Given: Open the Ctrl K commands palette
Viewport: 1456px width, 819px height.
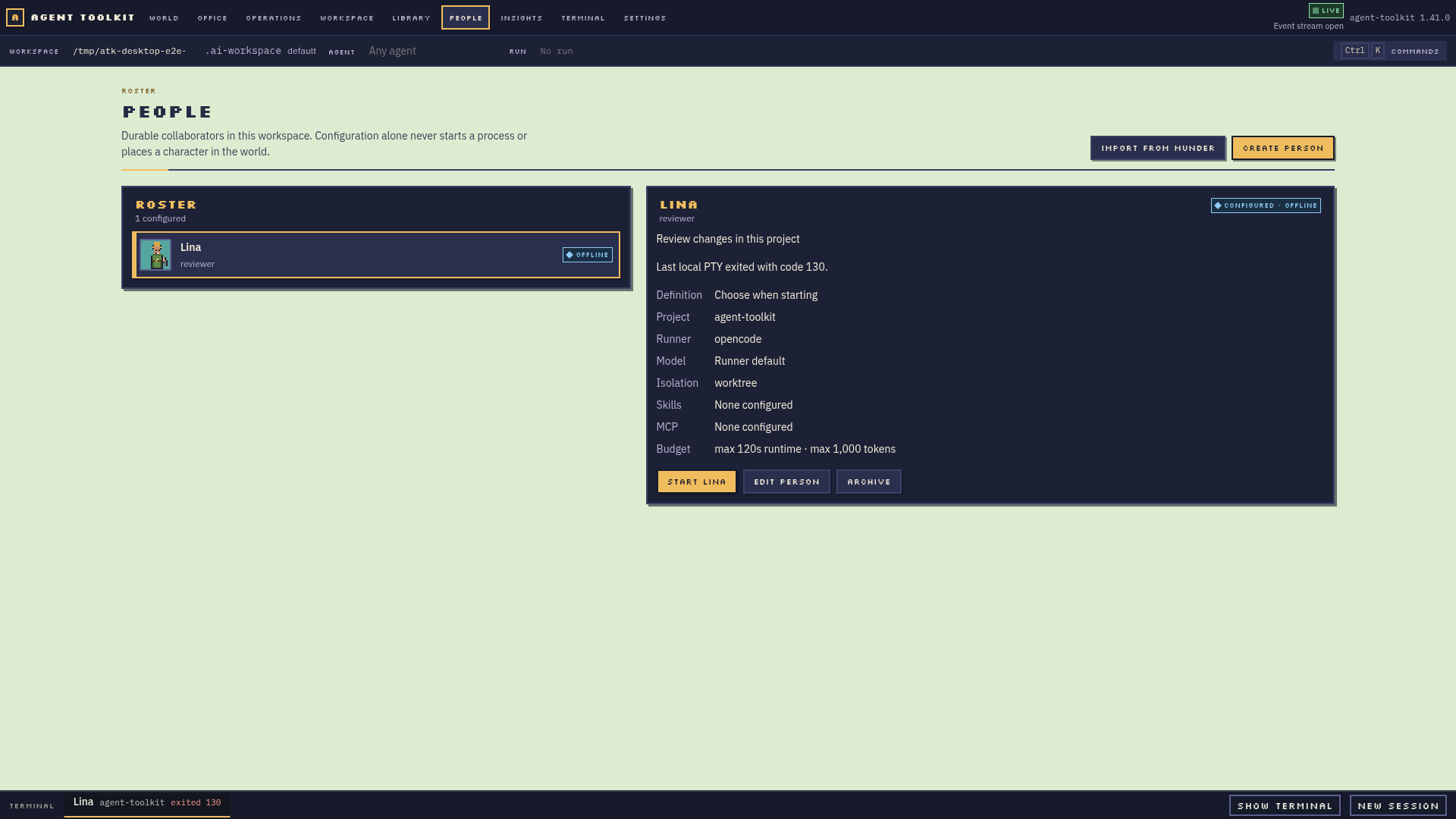Looking at the screenshot, I should [x=1390, y=51].
